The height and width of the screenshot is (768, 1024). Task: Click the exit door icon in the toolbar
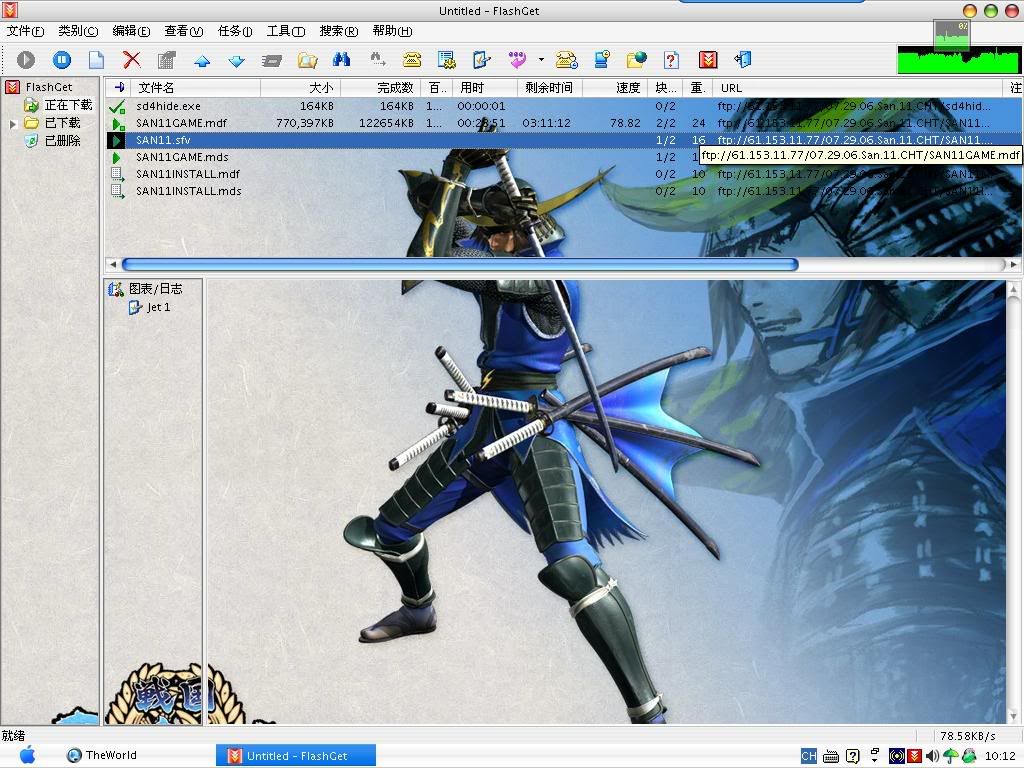743,60
